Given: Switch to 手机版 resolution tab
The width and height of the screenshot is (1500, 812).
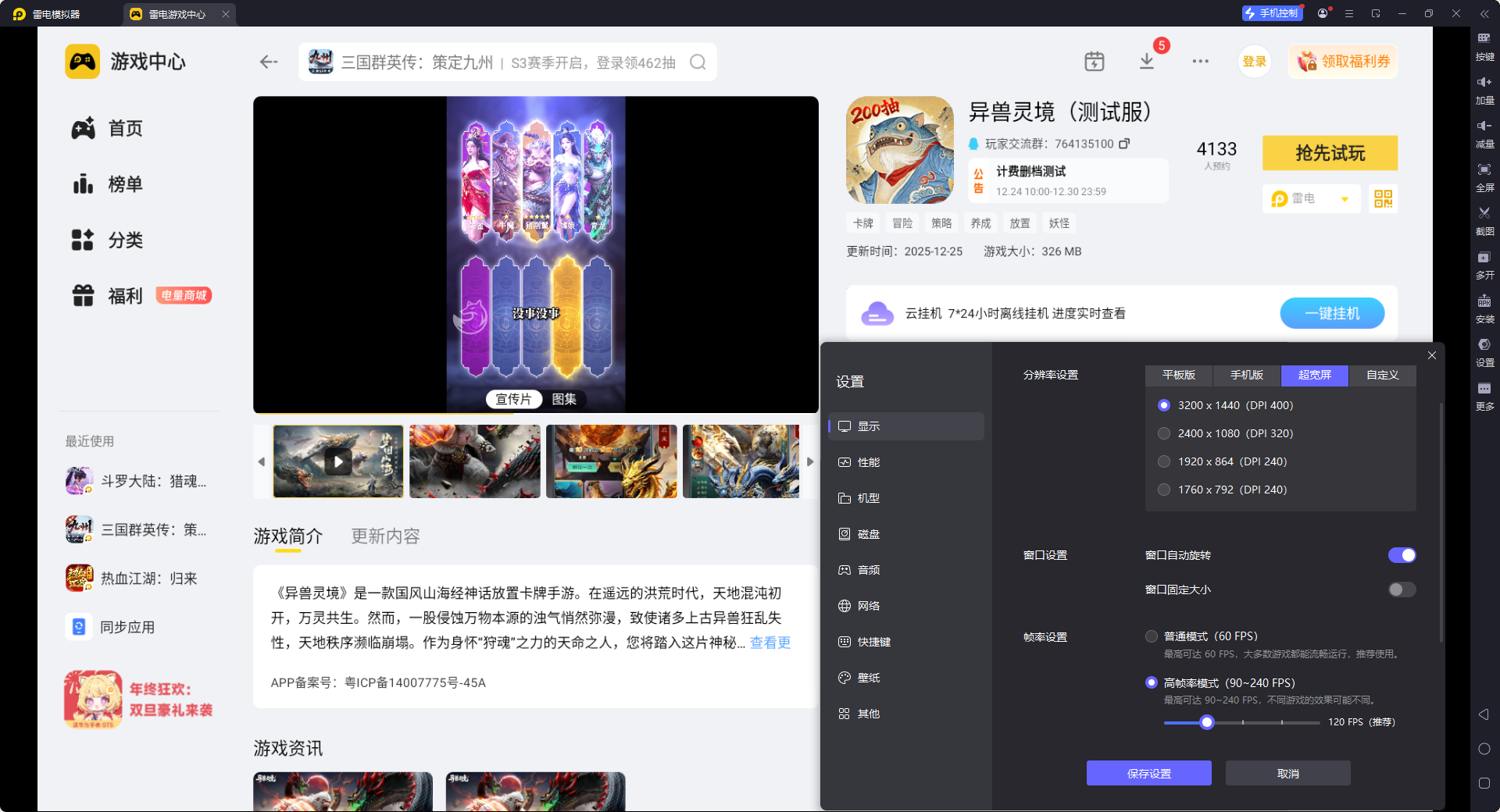Looking at the screenshot, I should click(x=1247, y=376).
